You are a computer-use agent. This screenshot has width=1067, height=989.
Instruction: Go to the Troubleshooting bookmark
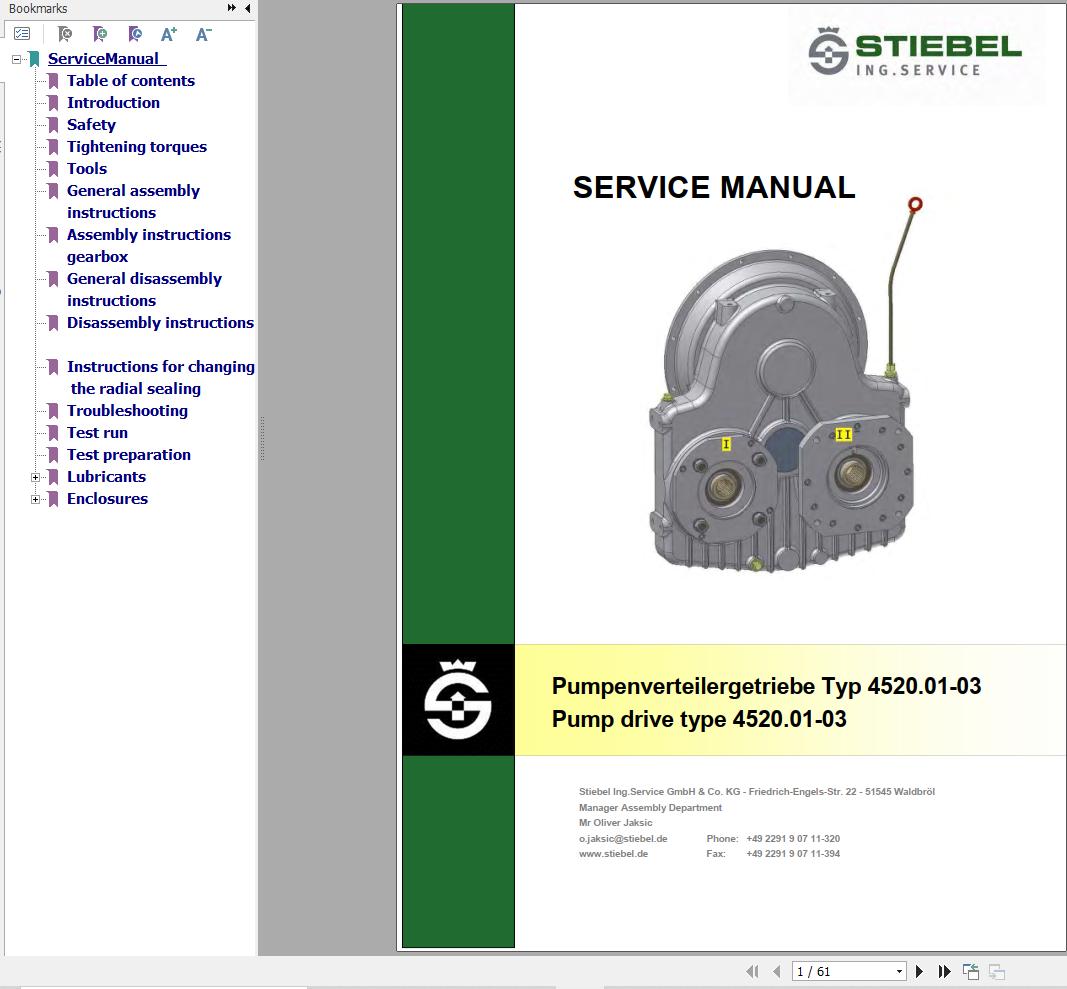pos(127,411)
